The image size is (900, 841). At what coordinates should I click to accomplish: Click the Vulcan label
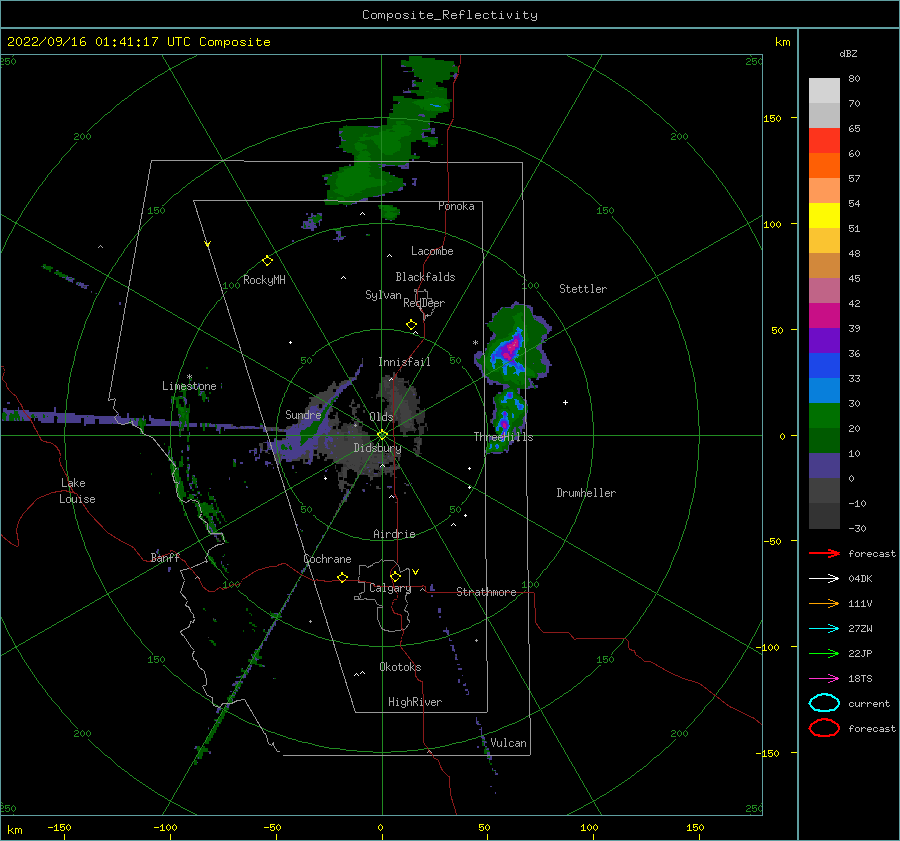click(x=508, y=743)
